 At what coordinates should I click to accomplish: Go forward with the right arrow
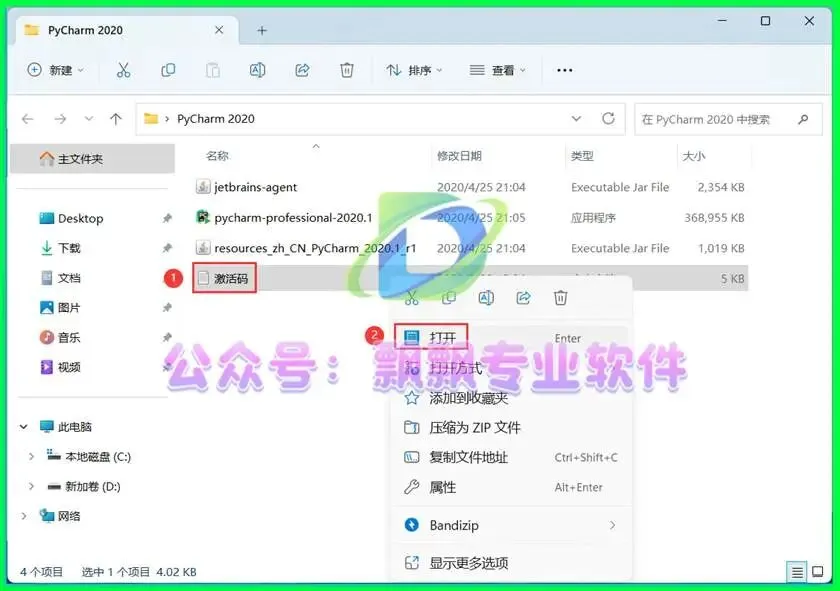[60, 119]
